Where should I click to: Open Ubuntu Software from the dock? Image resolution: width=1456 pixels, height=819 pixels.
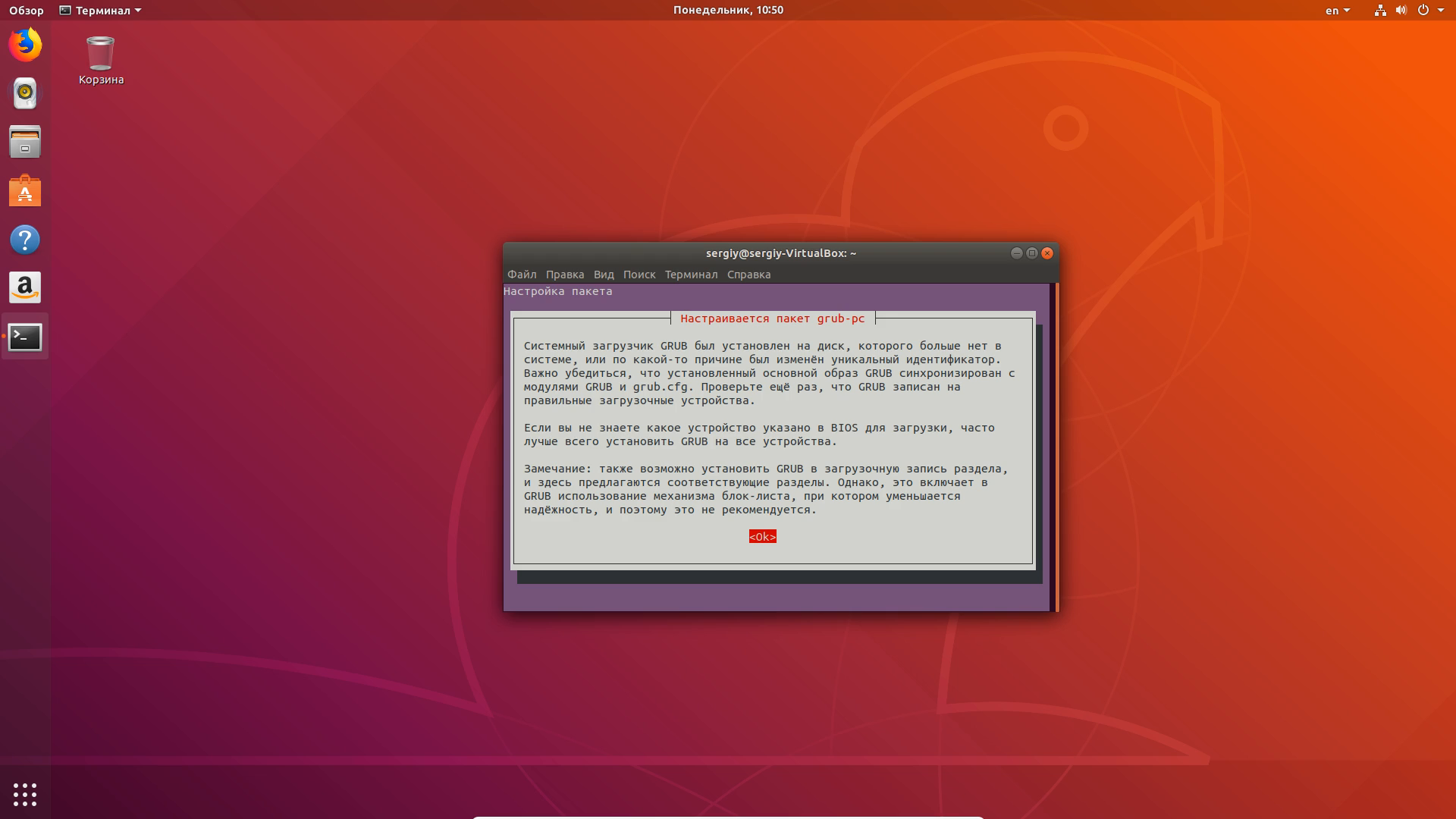25,191
